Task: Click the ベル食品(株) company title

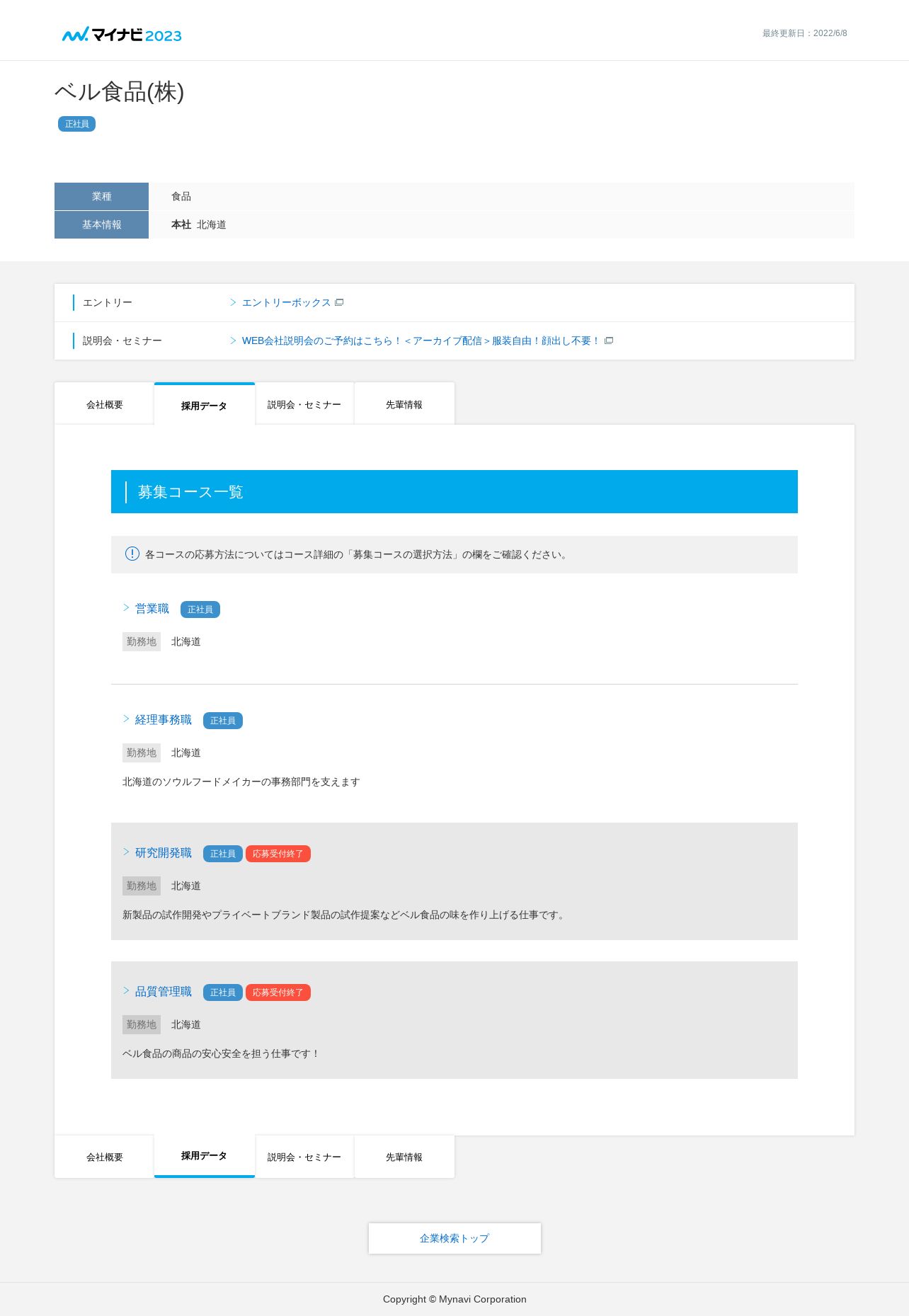Action: point(120,92)
